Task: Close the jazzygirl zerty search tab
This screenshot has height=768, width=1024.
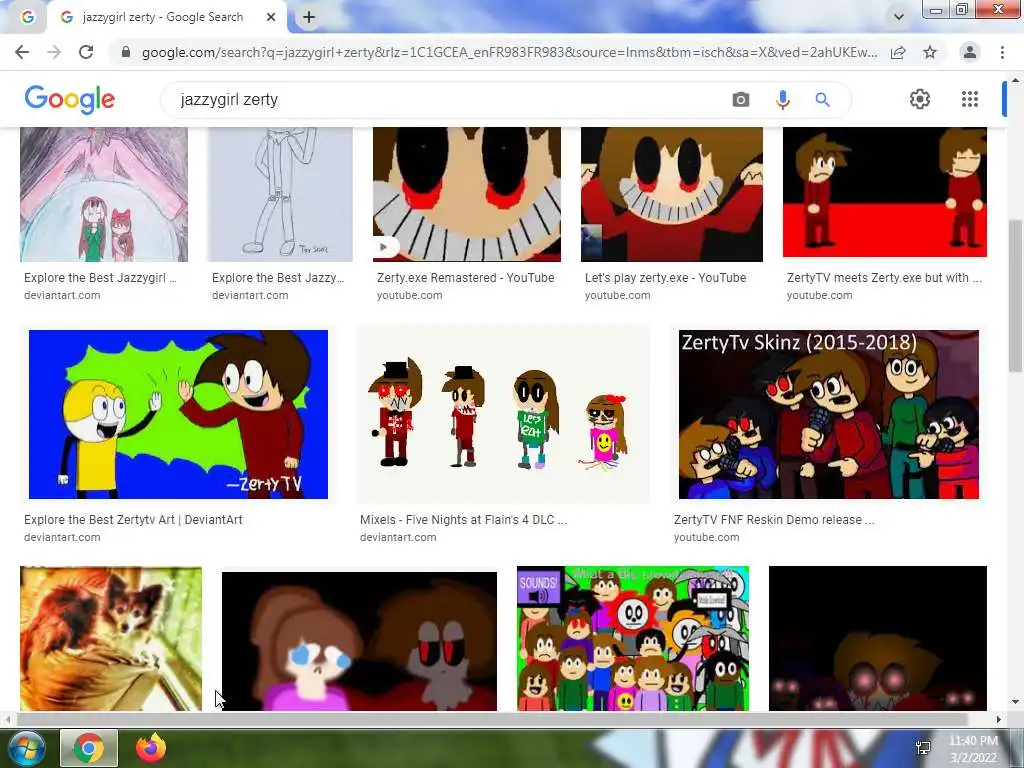Action: tap(270, 18)
